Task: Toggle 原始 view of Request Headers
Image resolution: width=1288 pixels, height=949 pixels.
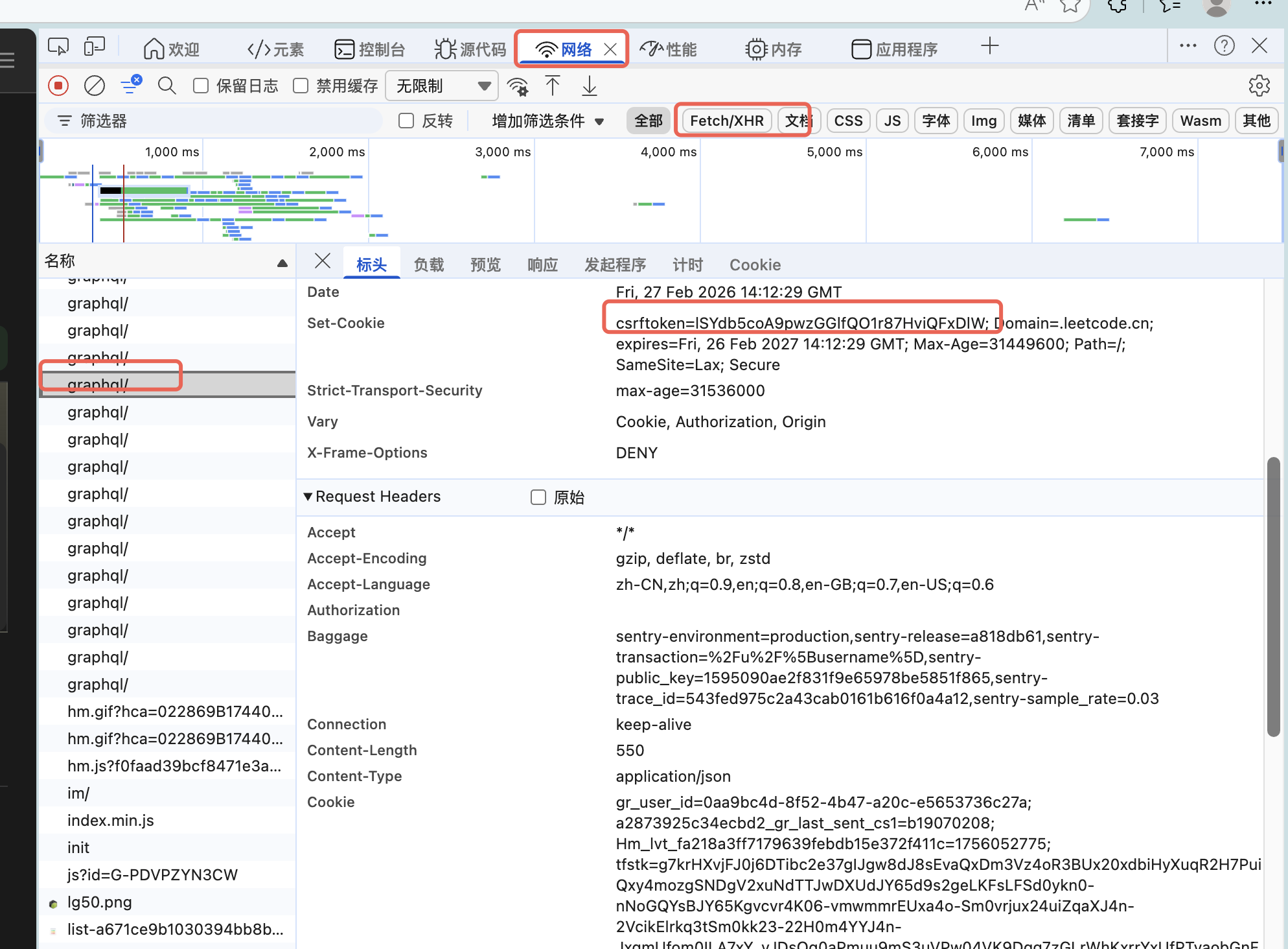Action: 538,497
